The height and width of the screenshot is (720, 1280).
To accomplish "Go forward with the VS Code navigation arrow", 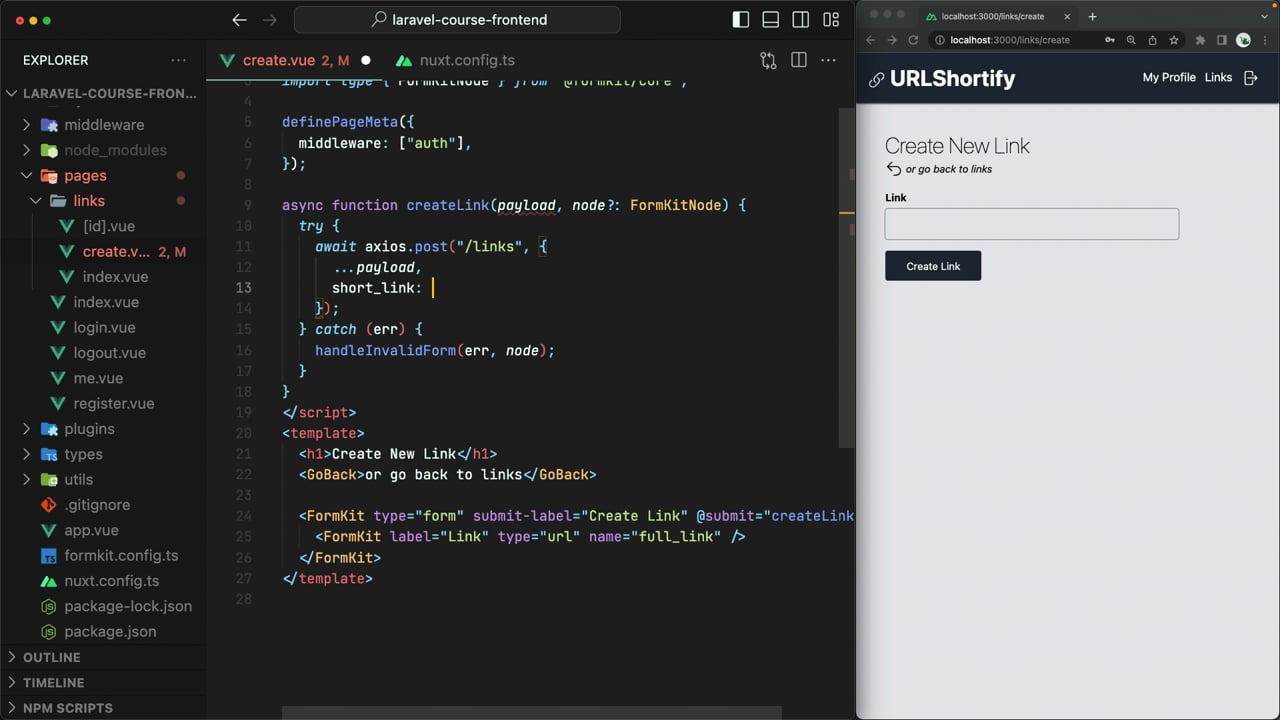I will point(269,20).
